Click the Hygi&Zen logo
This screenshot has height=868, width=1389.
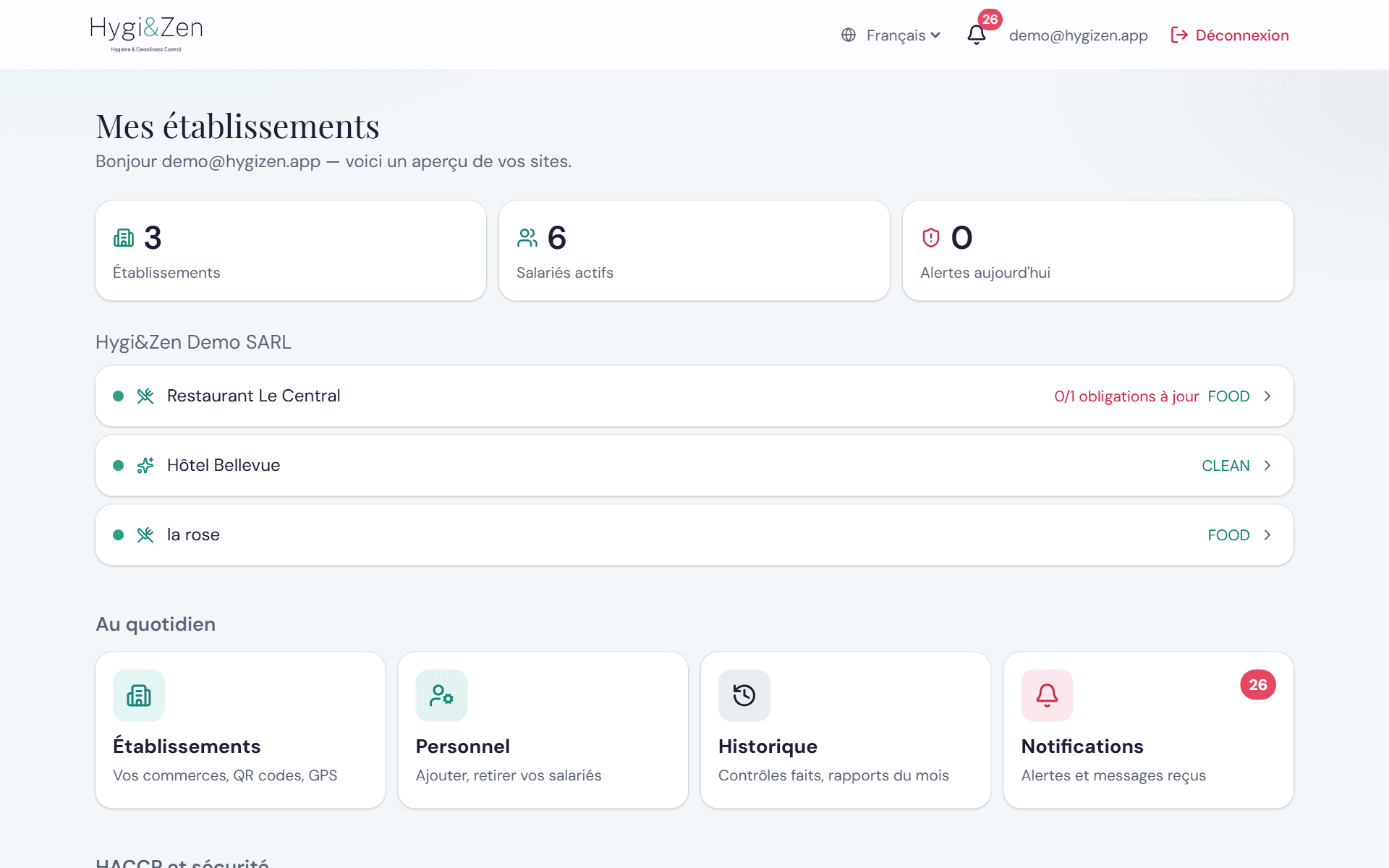coord(146,34)
